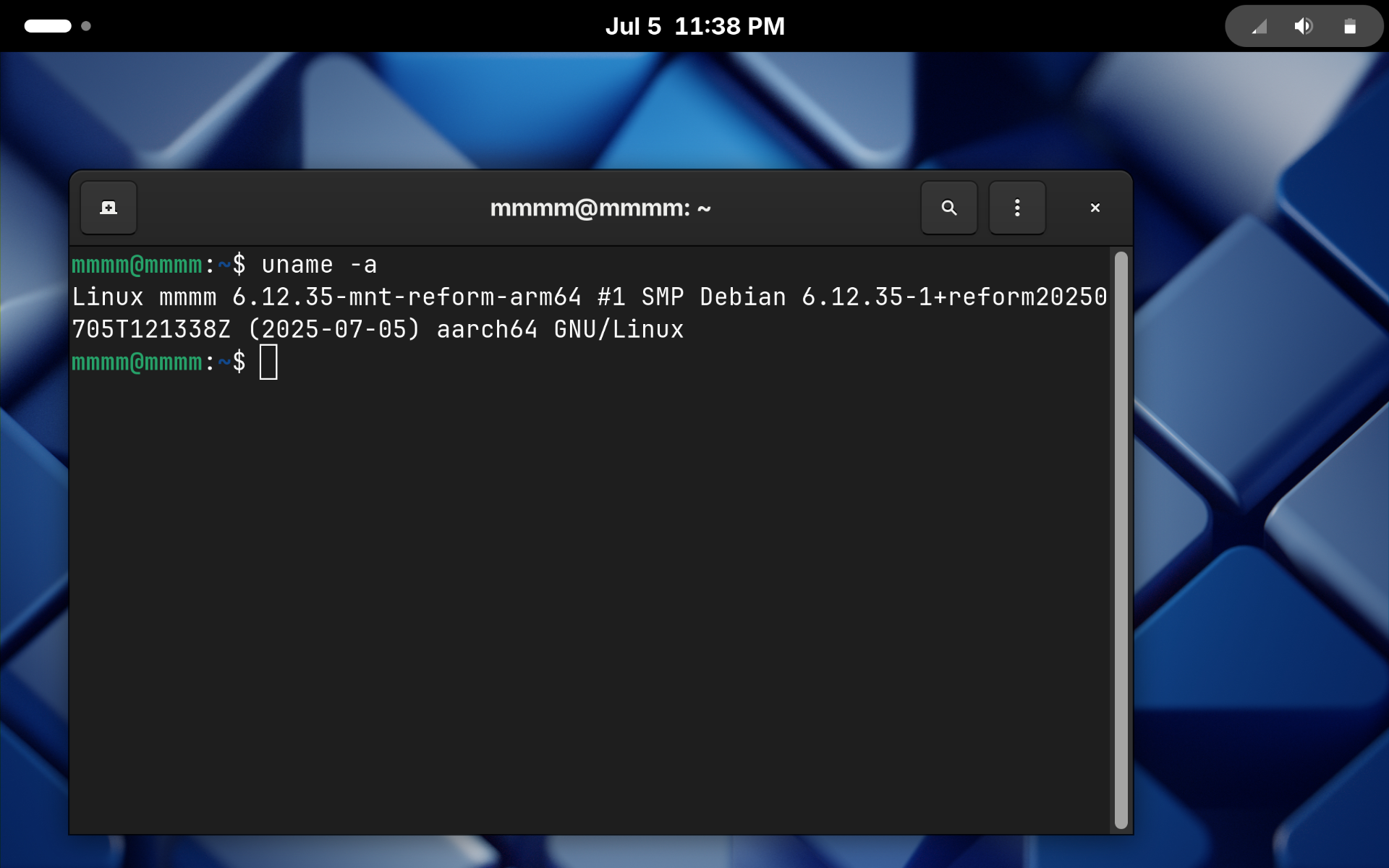This screenshot has width=1389, height=868.
Task: Click the workspace dot indicator
Action: 86,26
